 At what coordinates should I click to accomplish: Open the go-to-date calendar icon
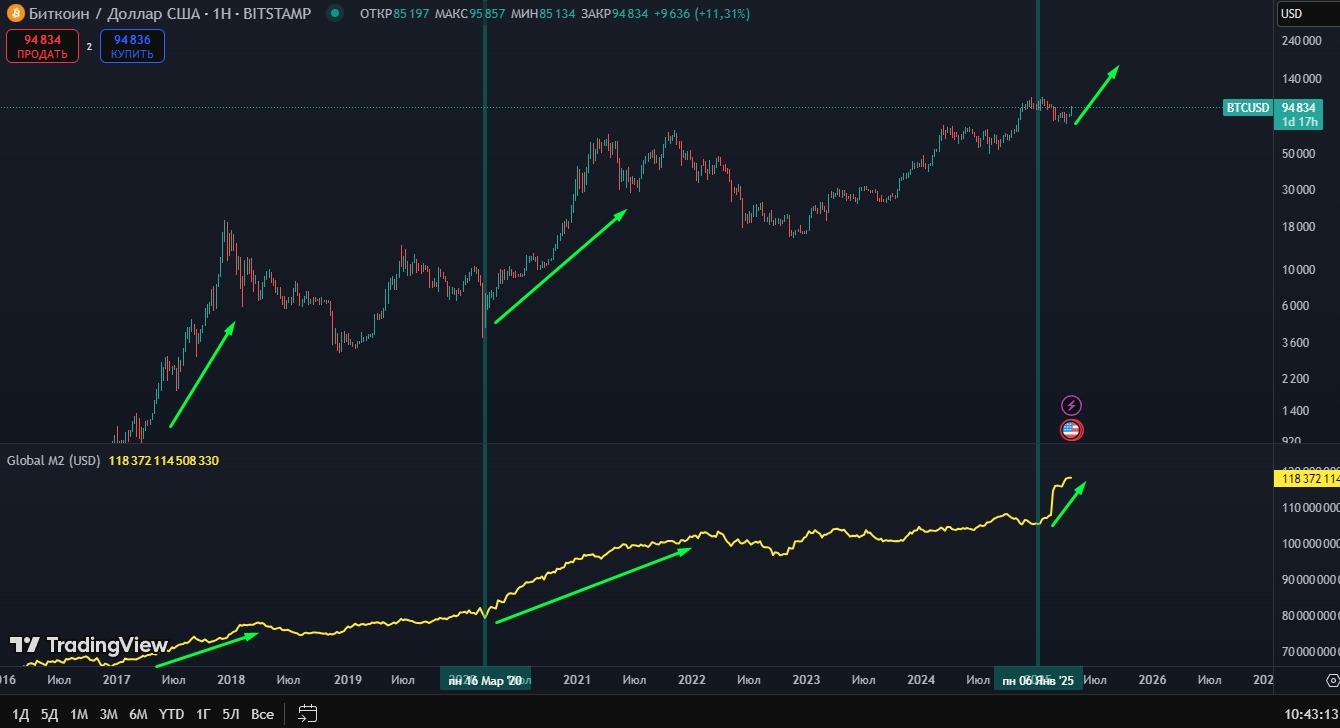[308, 714]
